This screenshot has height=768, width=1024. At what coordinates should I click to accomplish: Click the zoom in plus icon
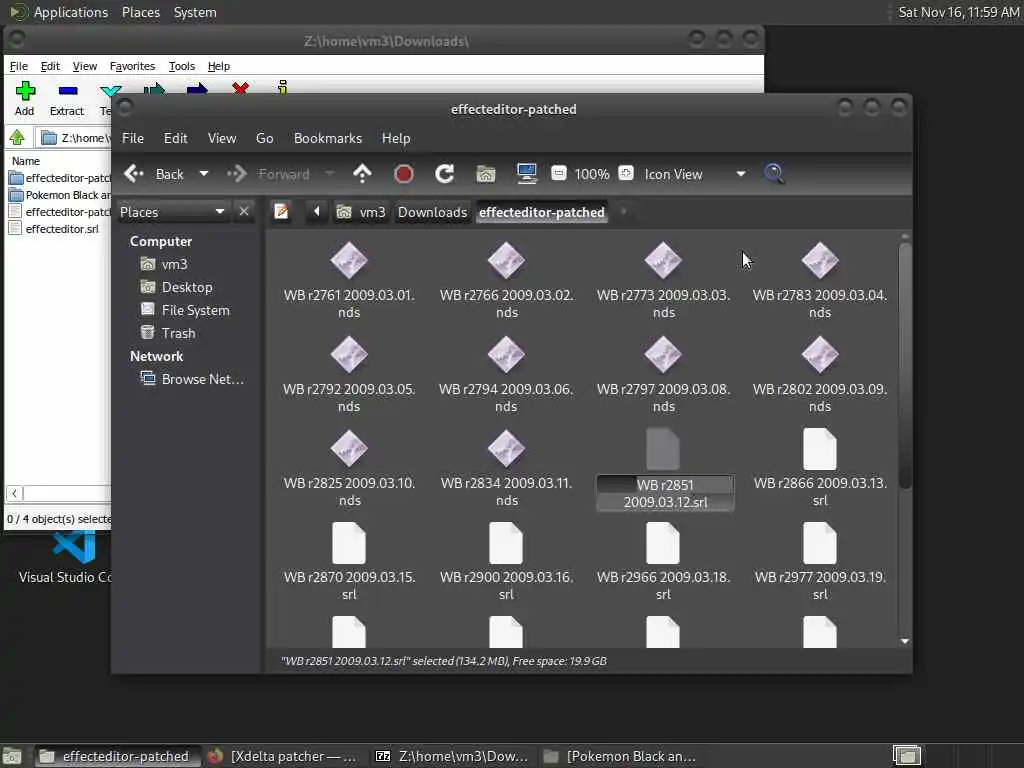pos(626,173)
